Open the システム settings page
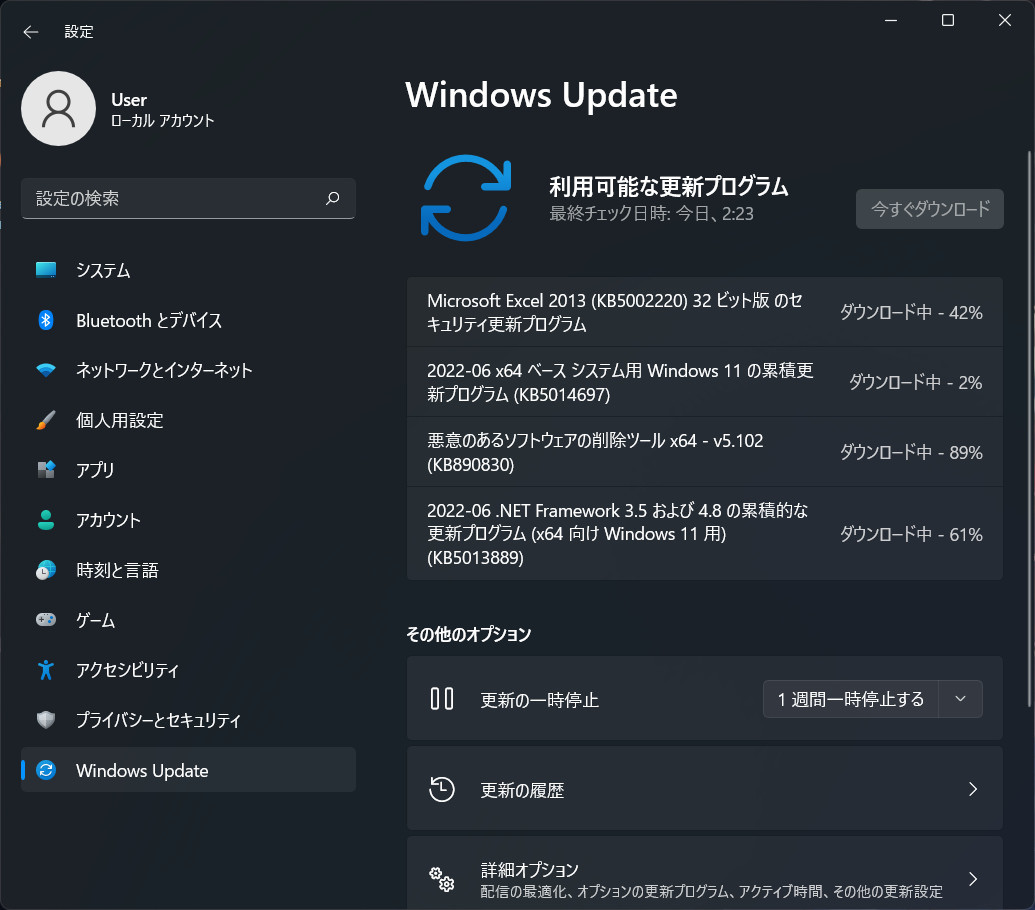 click(x=188, y=270)
